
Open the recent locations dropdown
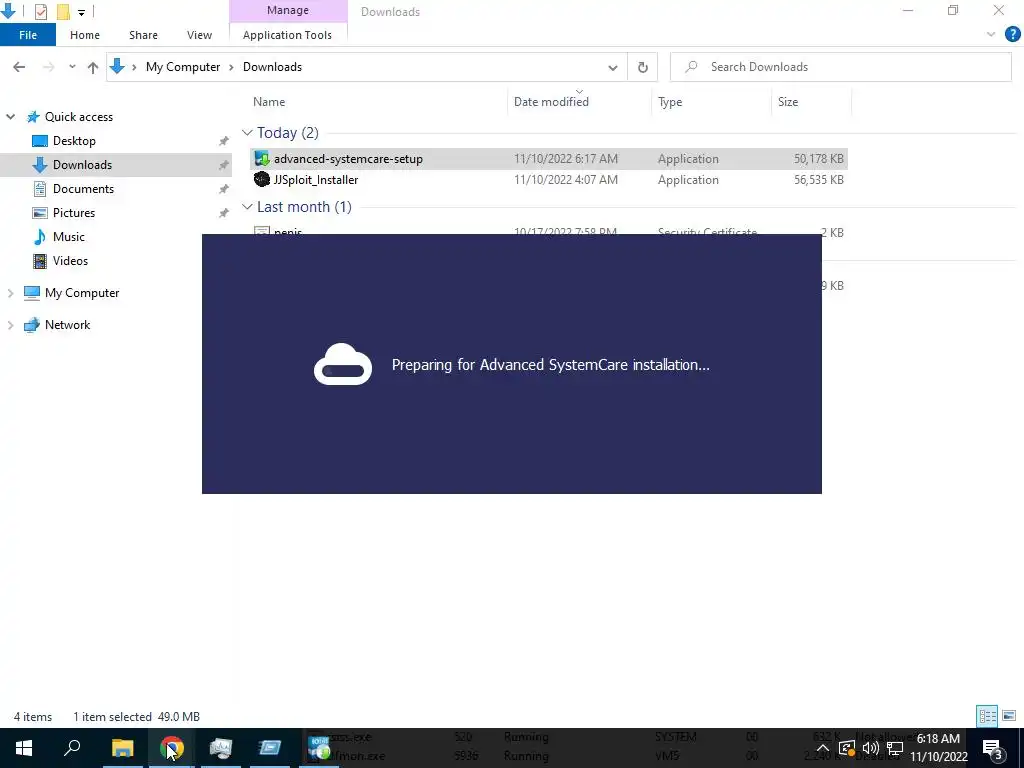coord(72,67)
